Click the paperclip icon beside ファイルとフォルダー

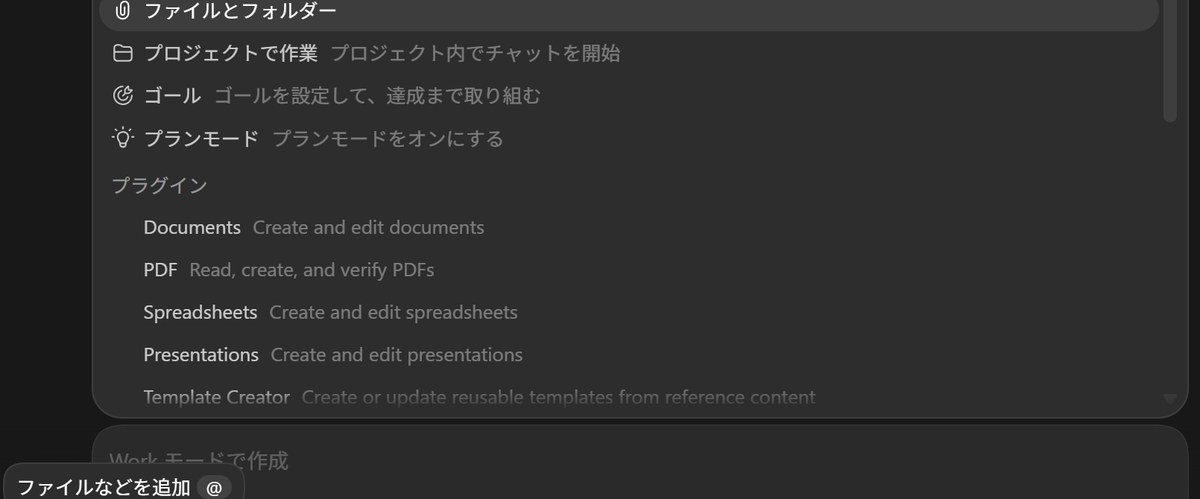pos(123,12)
